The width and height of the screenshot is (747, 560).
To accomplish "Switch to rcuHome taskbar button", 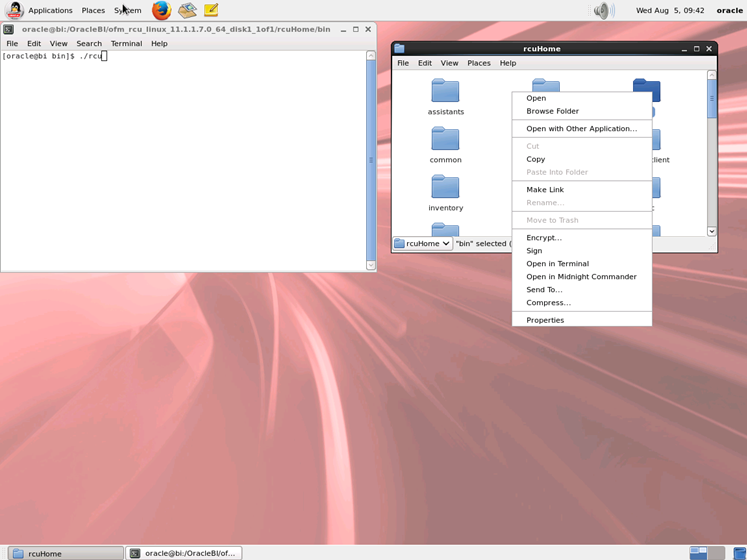I will [x=67, y=553].
